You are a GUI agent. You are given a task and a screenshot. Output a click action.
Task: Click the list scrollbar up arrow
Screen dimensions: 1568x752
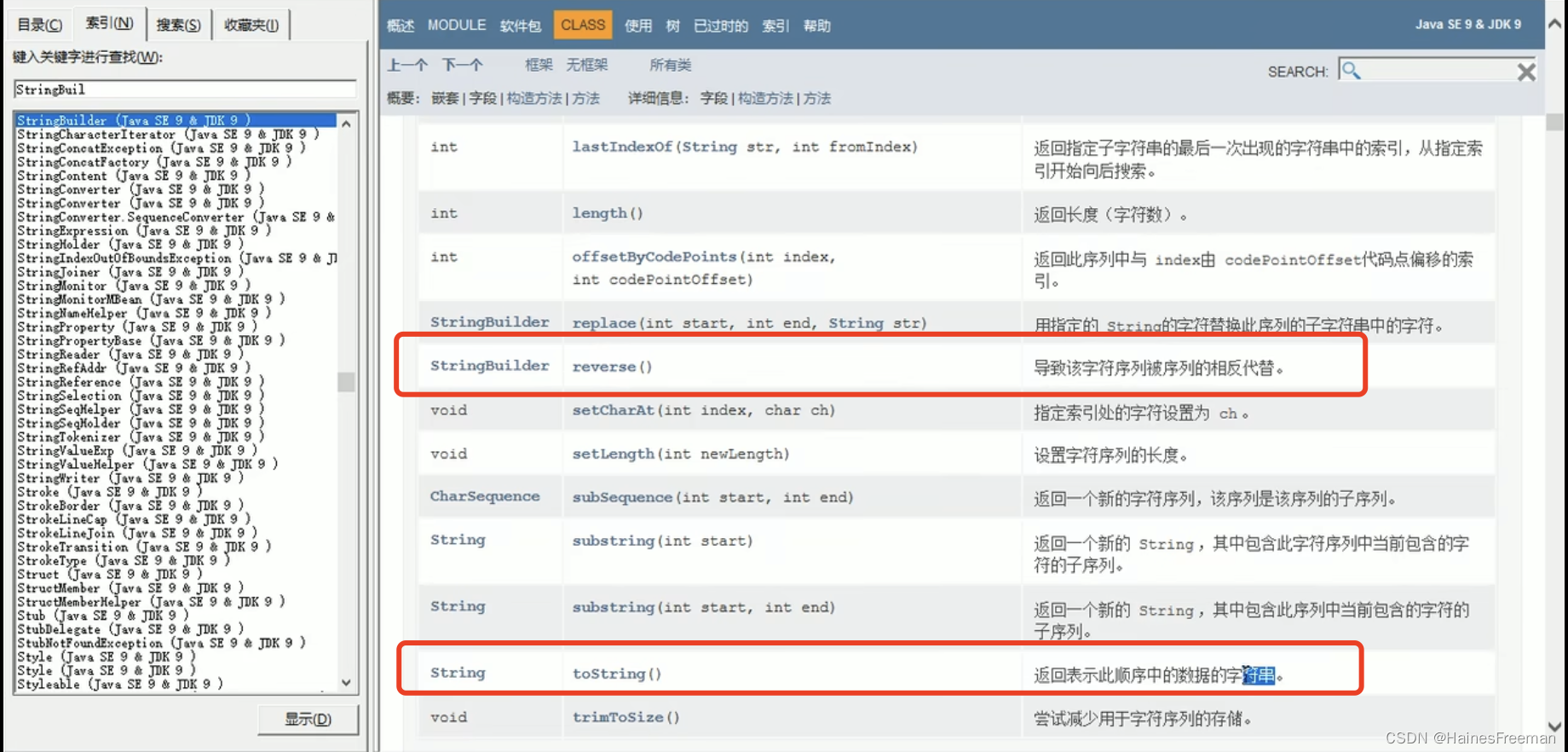pyautogui.click(x=346, y=124)
